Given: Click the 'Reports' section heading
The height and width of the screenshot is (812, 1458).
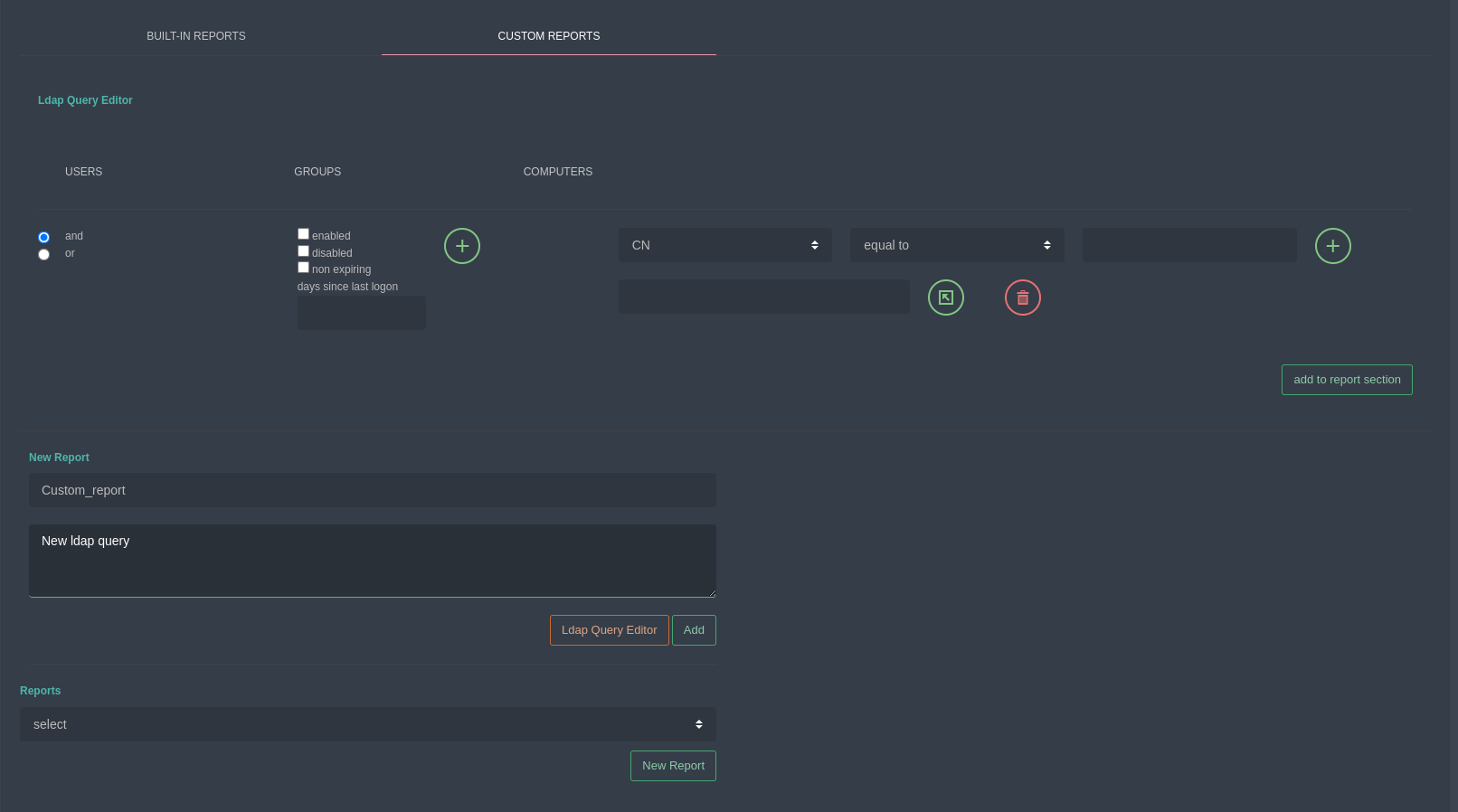Looking at the screenshot, I should click(41, 691).
